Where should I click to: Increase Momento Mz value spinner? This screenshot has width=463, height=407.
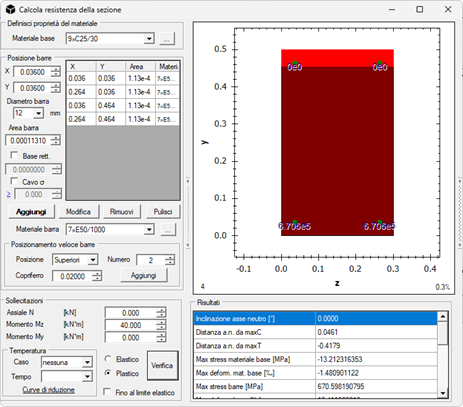pos(161,322)
